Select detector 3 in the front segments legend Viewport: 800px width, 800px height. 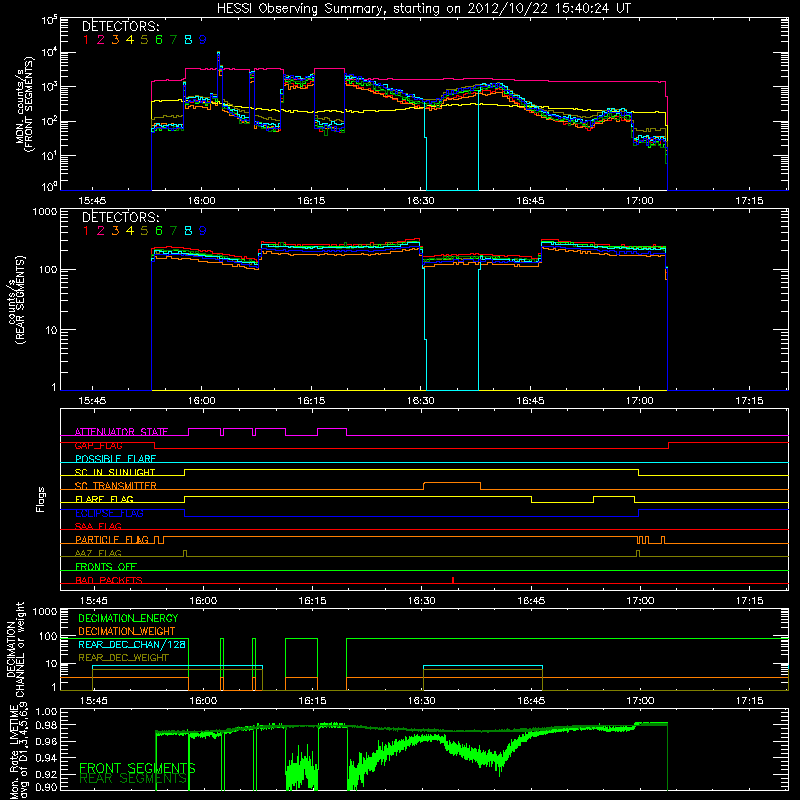pos(115,40)
